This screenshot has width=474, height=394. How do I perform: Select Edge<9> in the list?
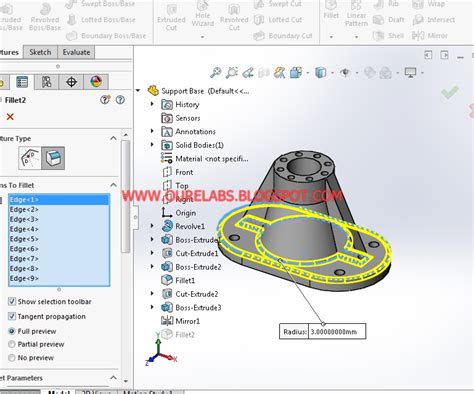(59, 278)
